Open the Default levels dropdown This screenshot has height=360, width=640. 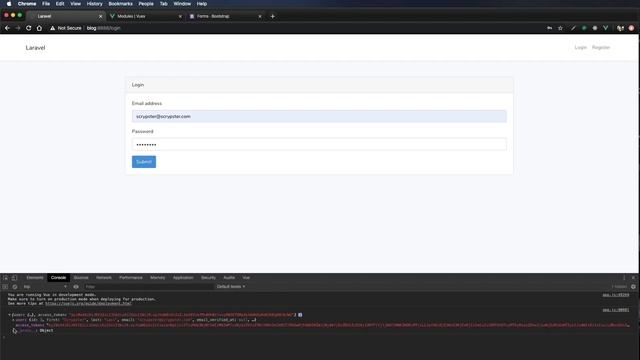(231, 287)
